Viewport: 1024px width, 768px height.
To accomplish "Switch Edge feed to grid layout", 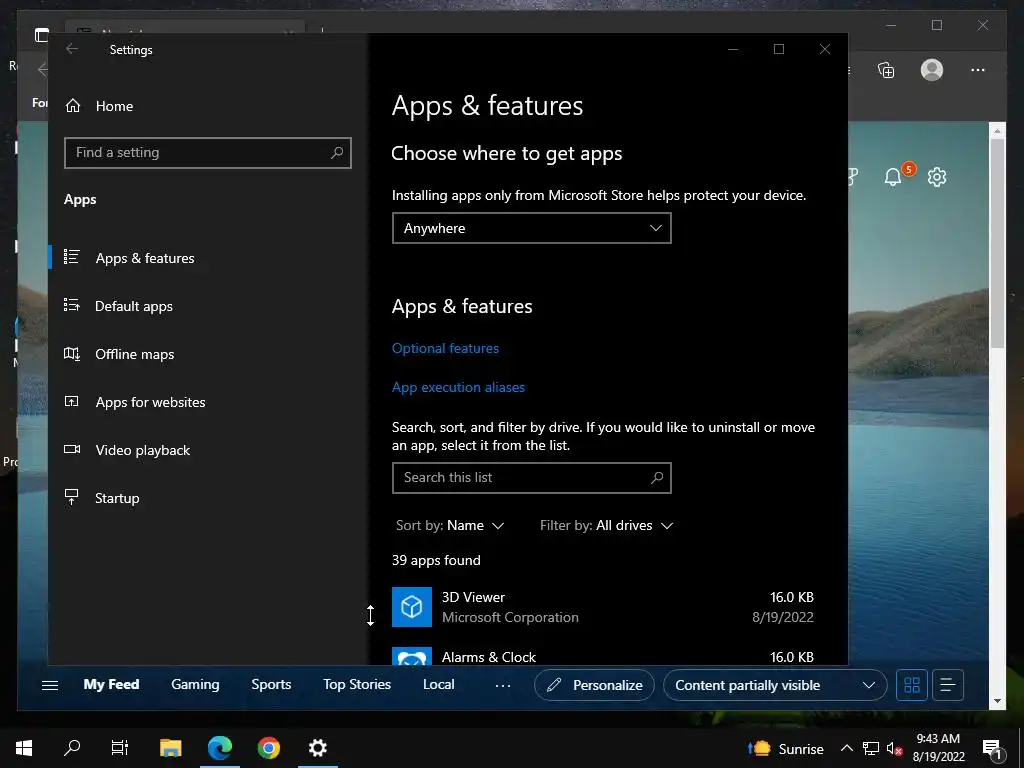I will point(912,685).
